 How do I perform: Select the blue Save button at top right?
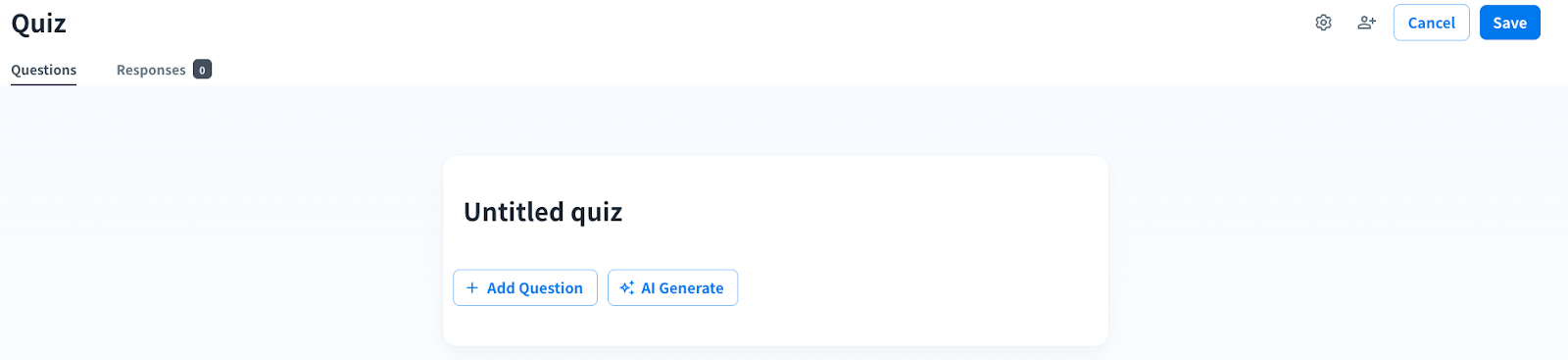coord(1509,23)
